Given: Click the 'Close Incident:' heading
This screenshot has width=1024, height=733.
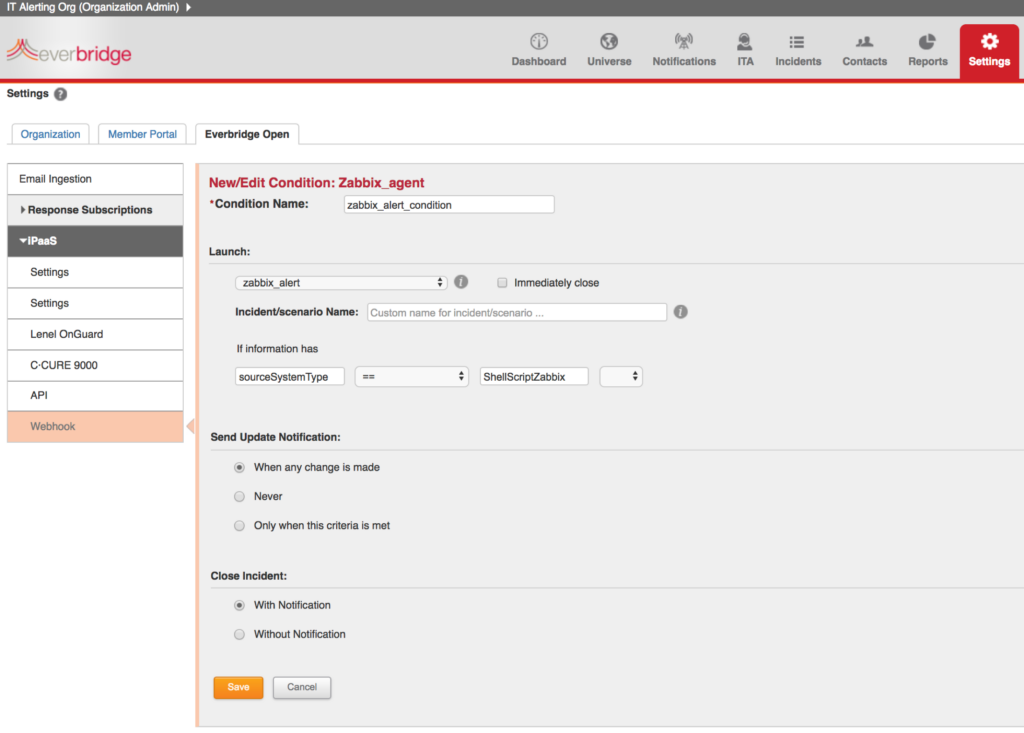Looking at the screenshot, I should [x=248, y=576].
